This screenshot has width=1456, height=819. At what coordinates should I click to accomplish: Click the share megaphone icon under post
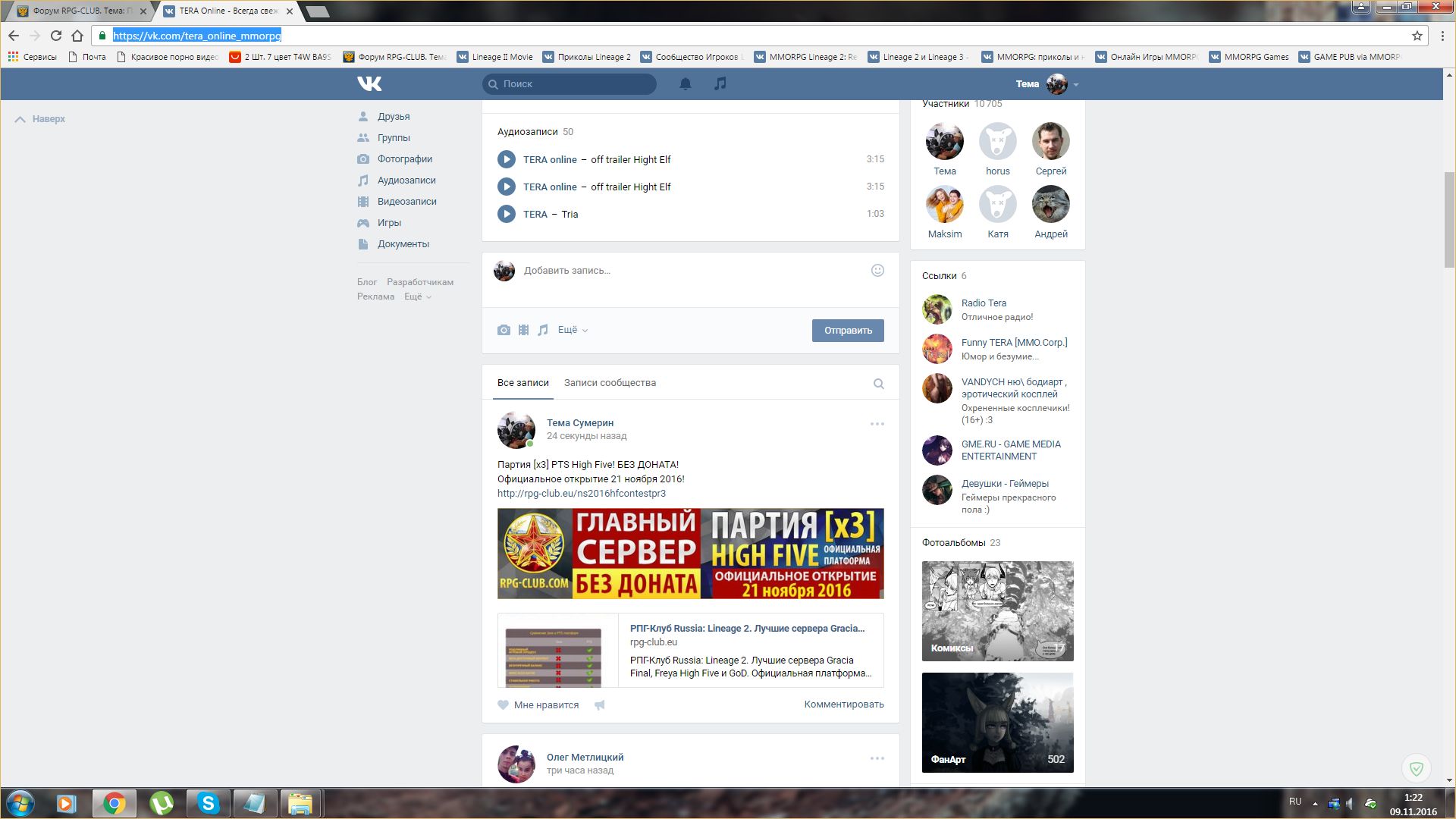pyautogui.click(x=600, y=705)
